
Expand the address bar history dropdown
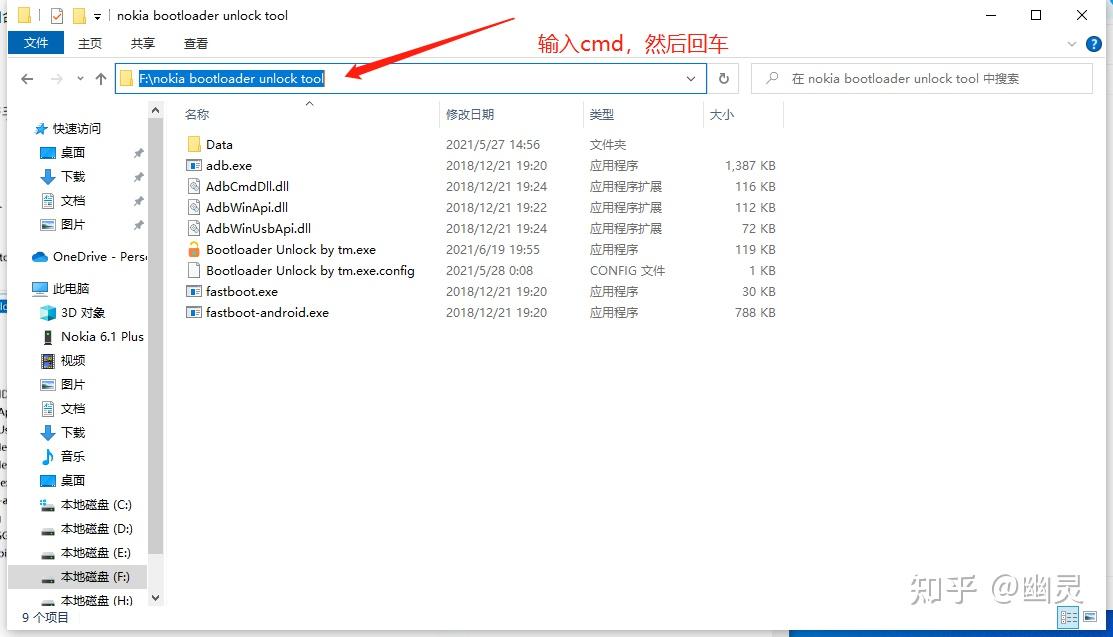pos(691,79)
